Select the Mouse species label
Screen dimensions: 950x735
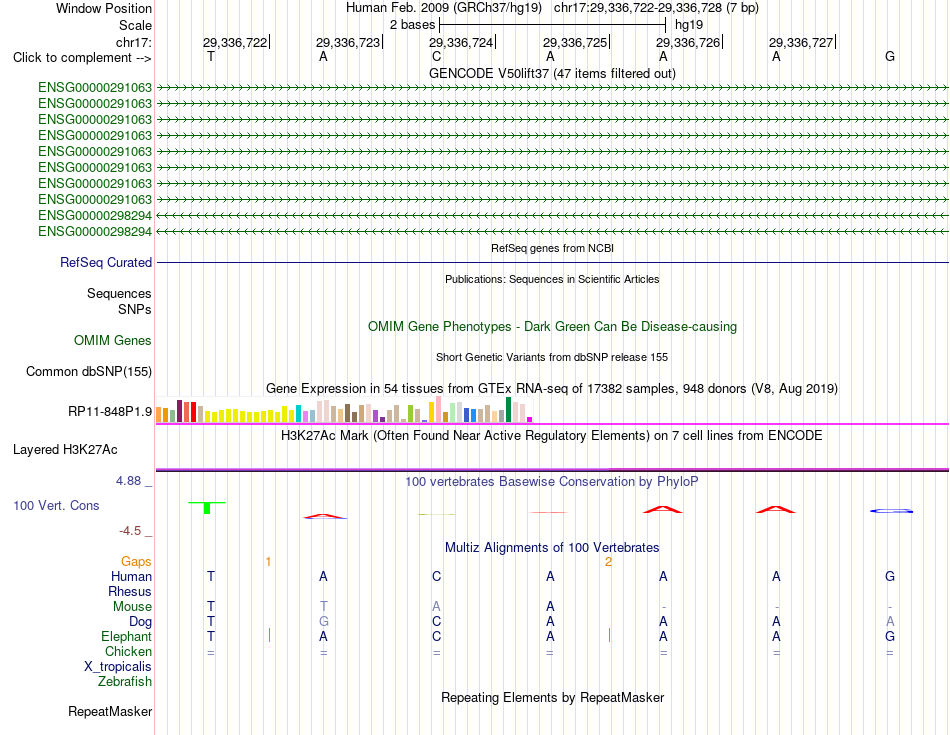tap(132, 607)
